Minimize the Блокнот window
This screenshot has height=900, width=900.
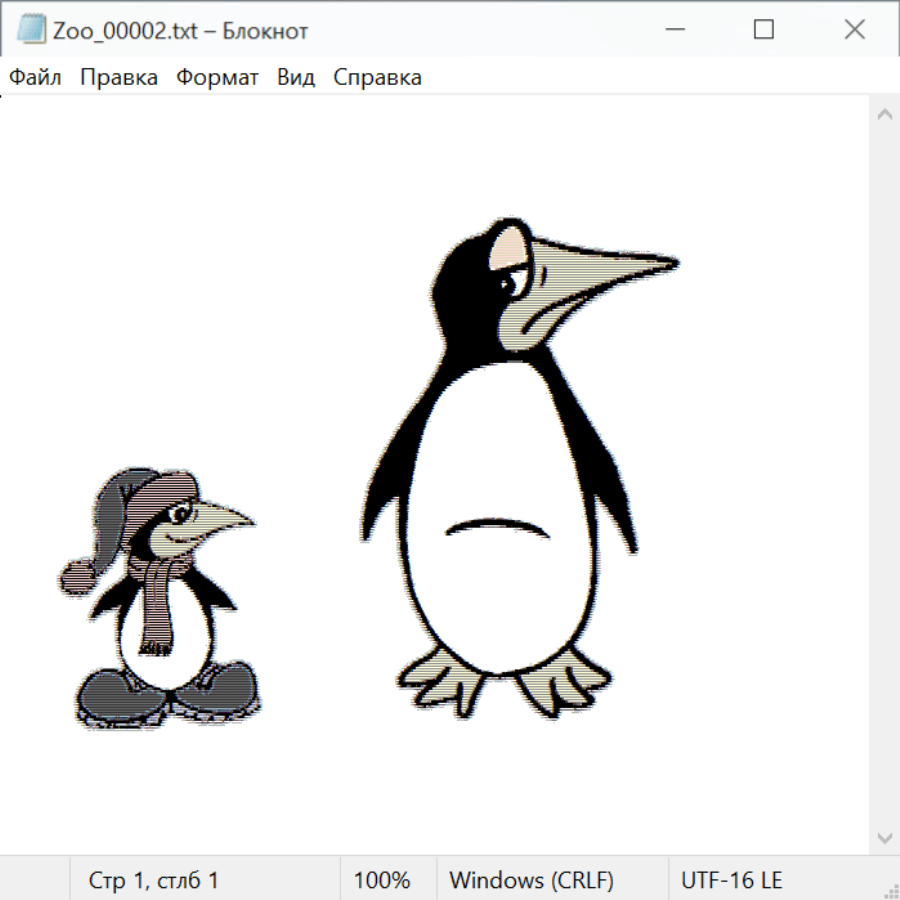point(673,30)
